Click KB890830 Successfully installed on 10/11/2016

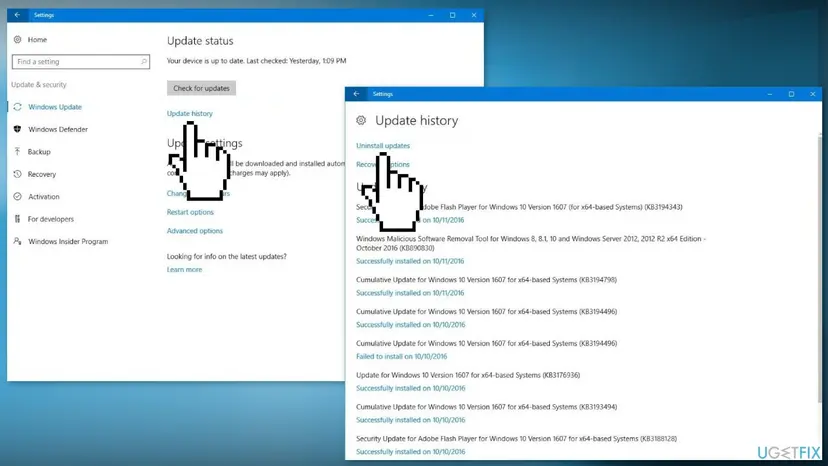[410, 261]
